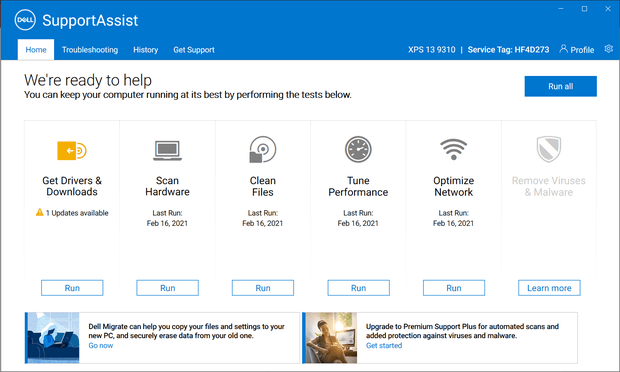Image resolution: width=620 pixels, height=372 pixels.
Task: Follow the Get started link
Action: 384,346
